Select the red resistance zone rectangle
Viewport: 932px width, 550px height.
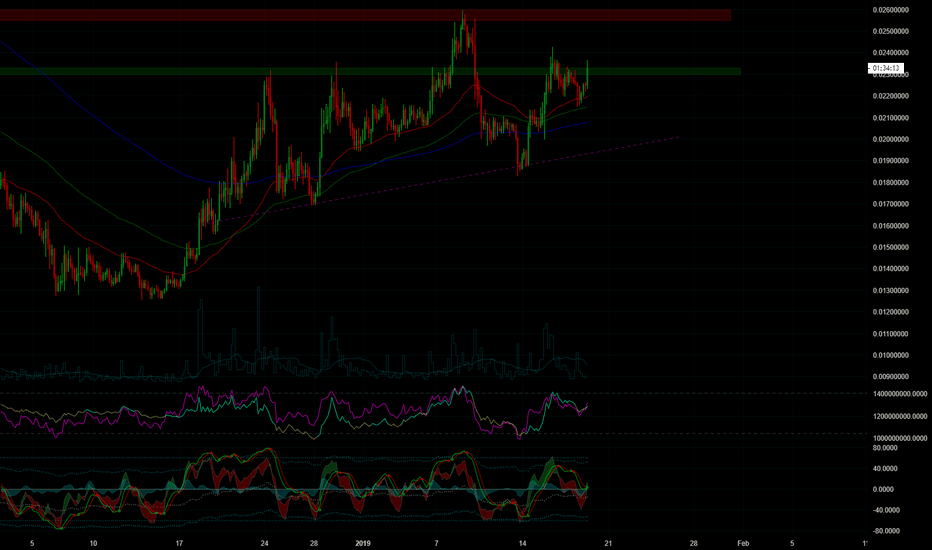pyautogui.click(x=365, y=15)
